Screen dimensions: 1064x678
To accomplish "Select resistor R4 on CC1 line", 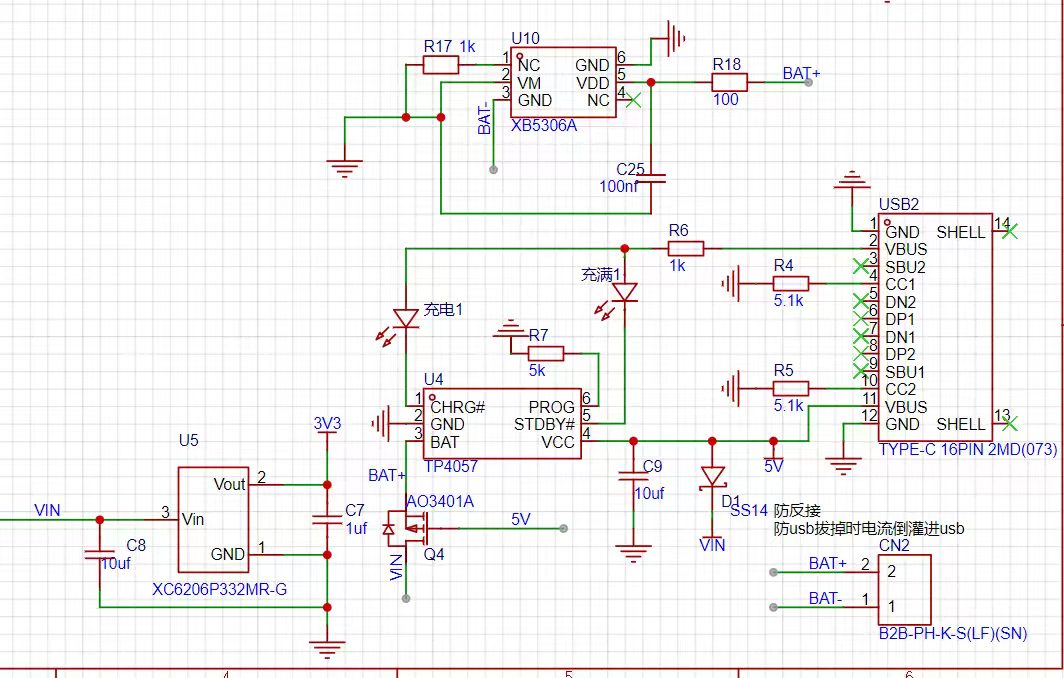I will coord(791,284).
